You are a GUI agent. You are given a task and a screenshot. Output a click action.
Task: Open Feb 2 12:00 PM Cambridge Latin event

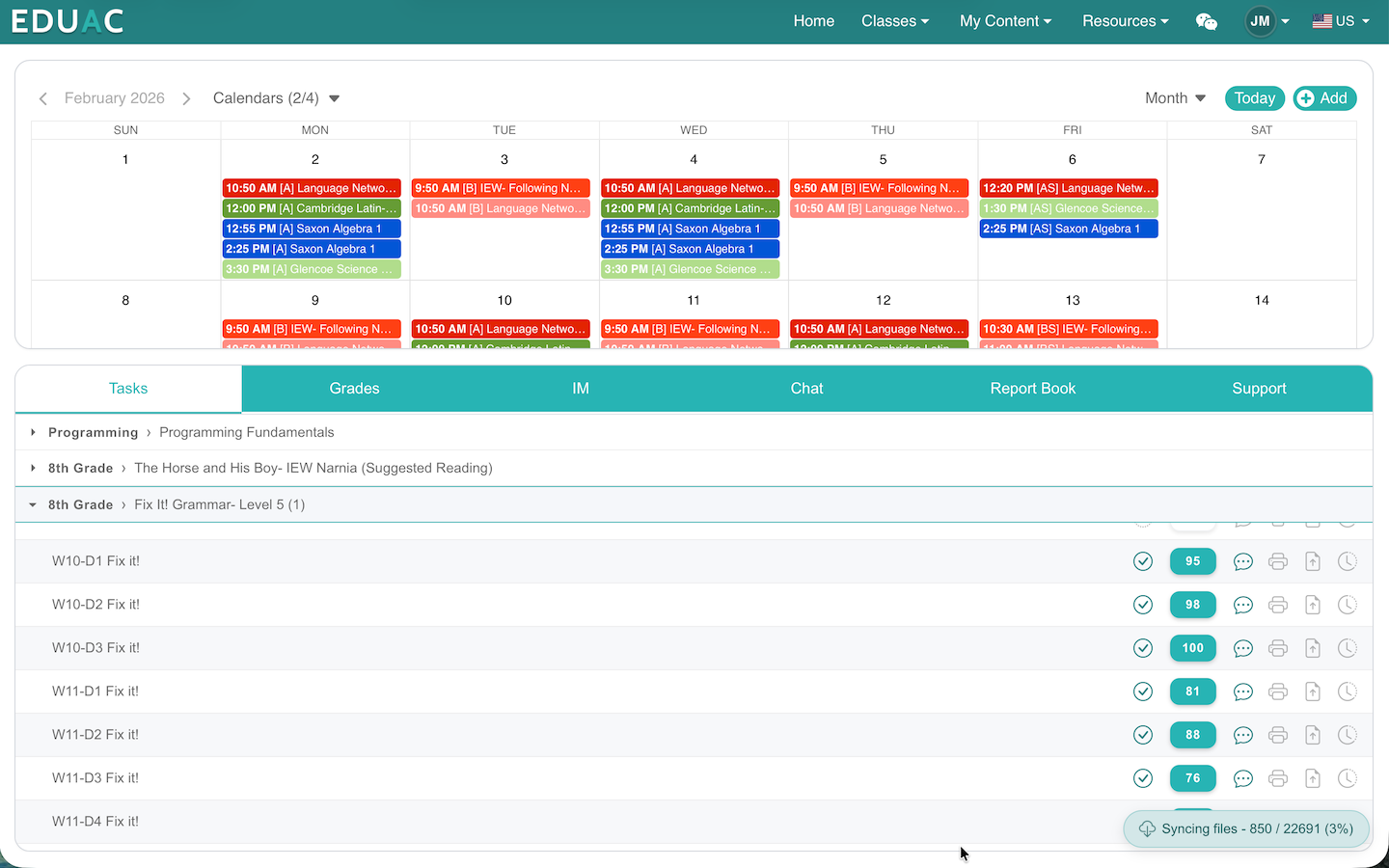pos(312,208)
